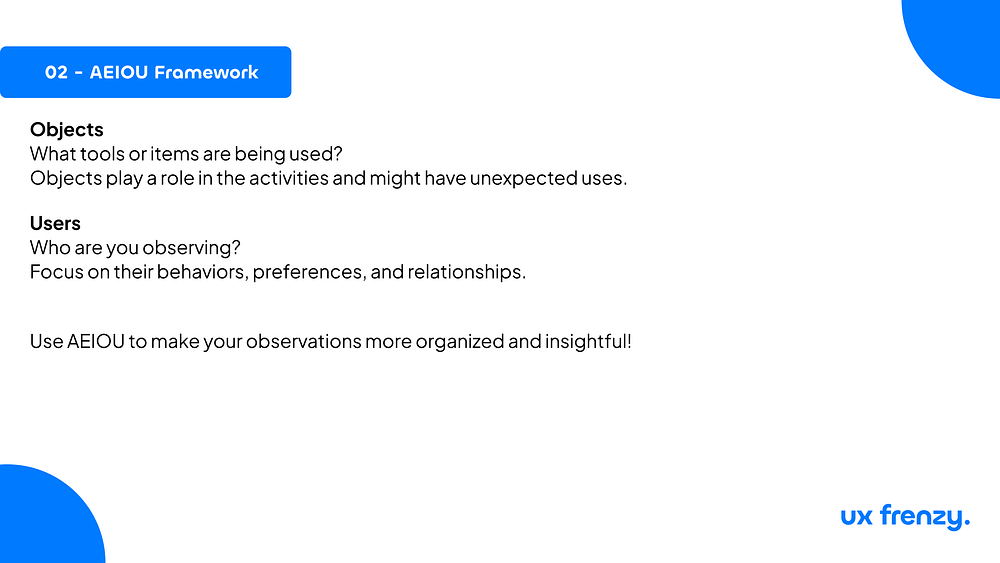Click the word Framework in the banner
Viewport: 1000px width, 563px height.
tap(206, 72)
